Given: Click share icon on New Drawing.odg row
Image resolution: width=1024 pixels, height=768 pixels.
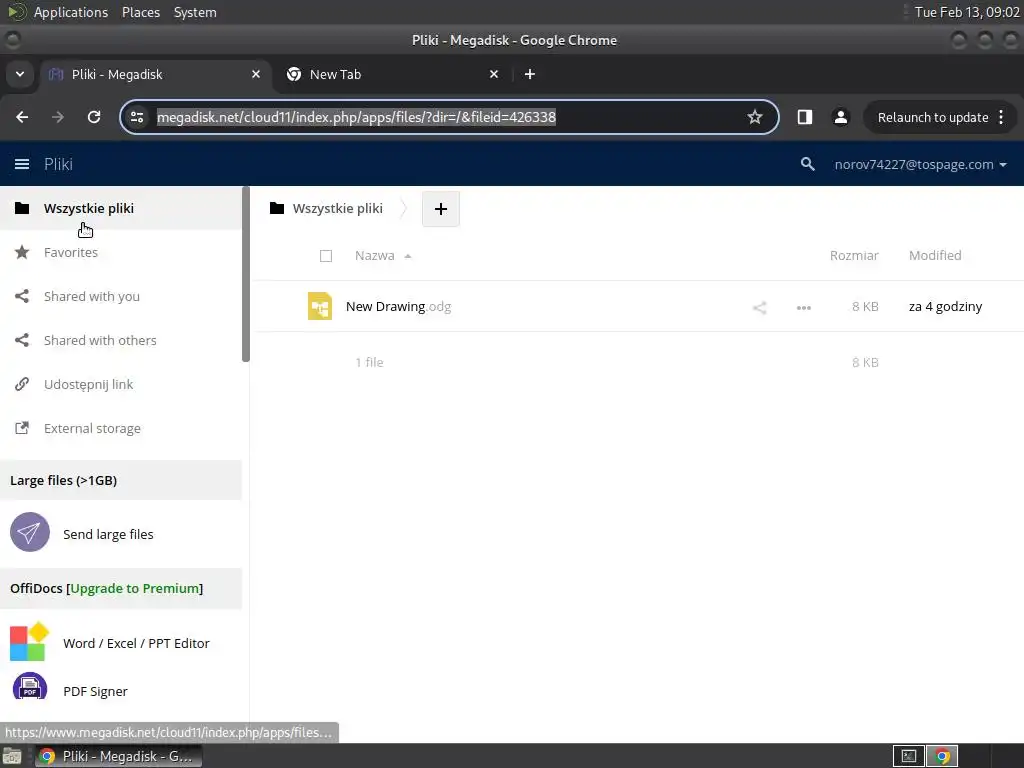Looking at the screenshot, I should click(x=759, y=307).
